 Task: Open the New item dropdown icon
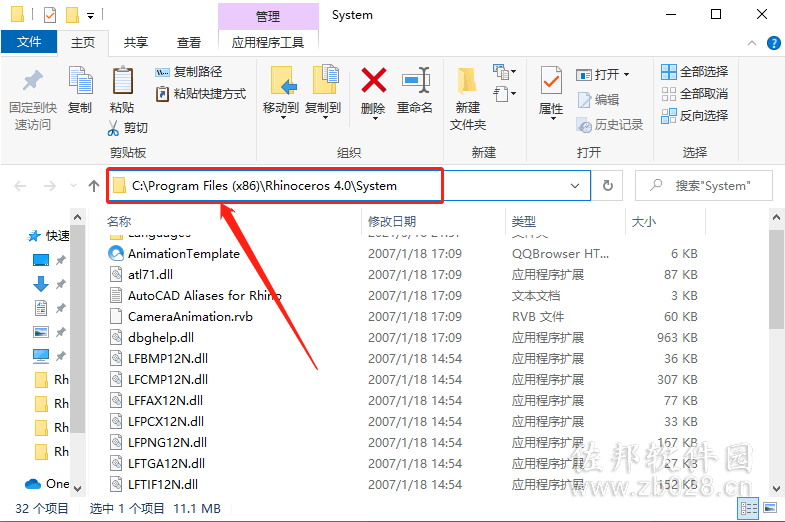[504, 72]
